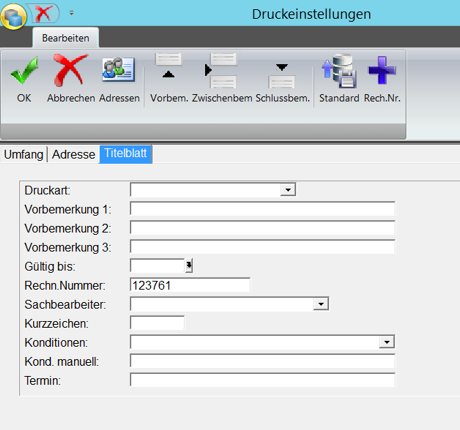Select the Bearbeiten ribbon tab
This screenshot has width=460, height=430.
click(66, 38)
